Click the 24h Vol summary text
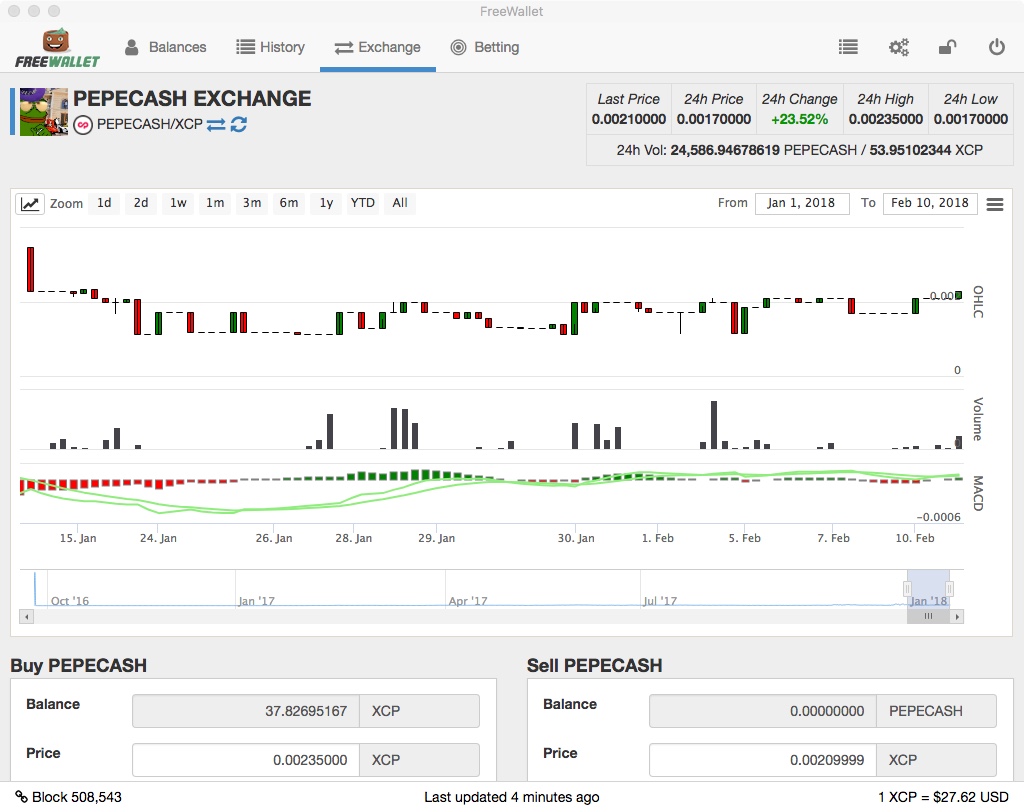Screen dimensions: 1024x812 799,150
